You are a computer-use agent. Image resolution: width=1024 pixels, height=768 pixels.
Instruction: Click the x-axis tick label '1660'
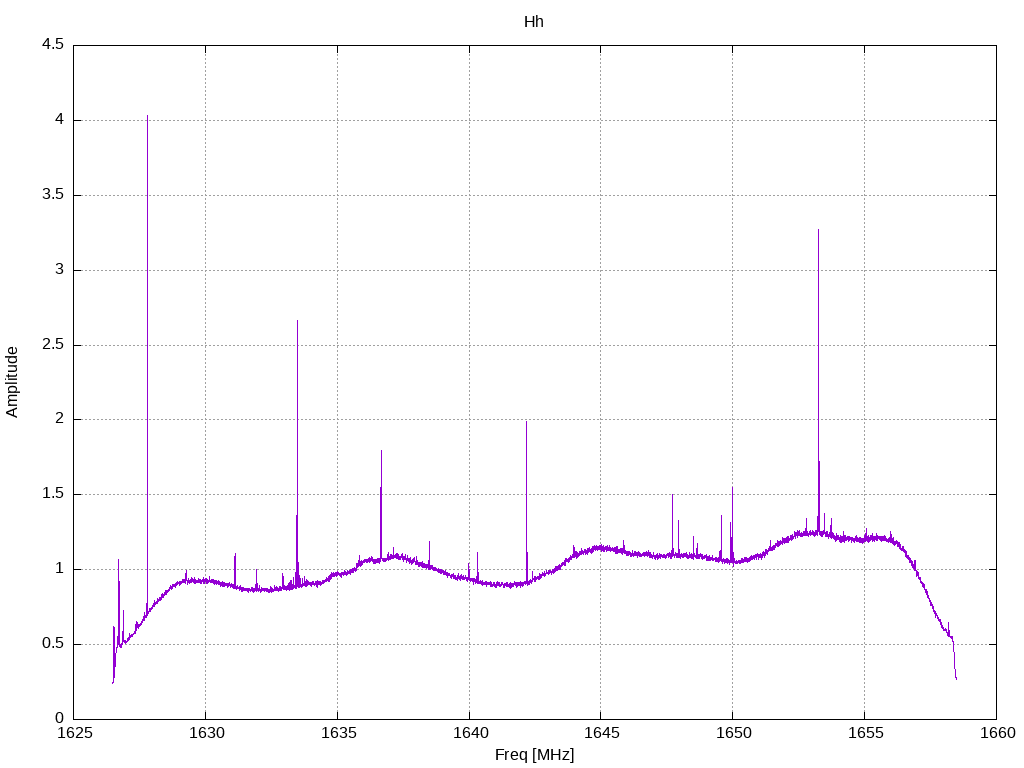(x=997, y=733)
